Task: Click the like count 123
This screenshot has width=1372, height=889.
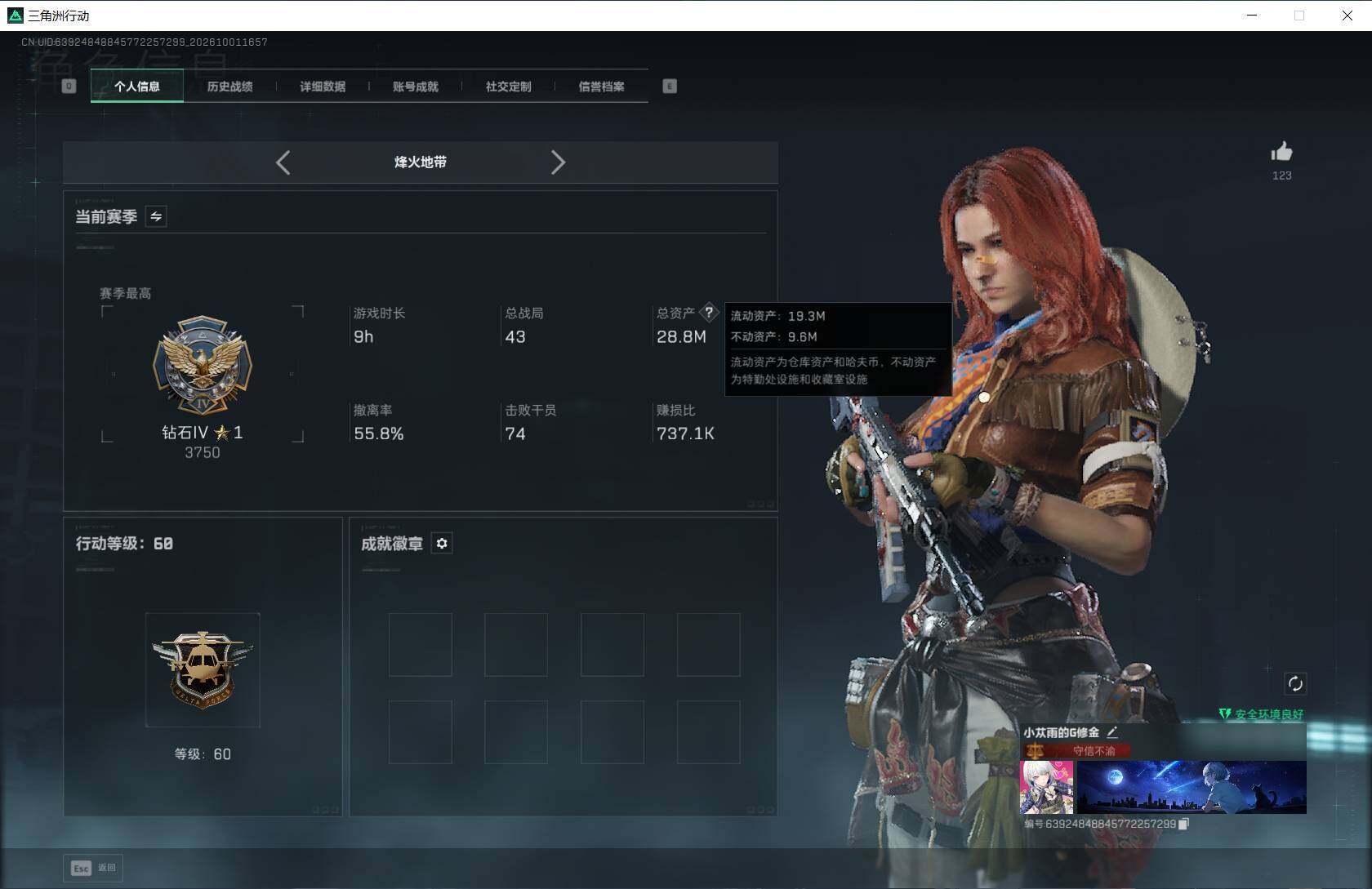Action: click(1282, 176)
